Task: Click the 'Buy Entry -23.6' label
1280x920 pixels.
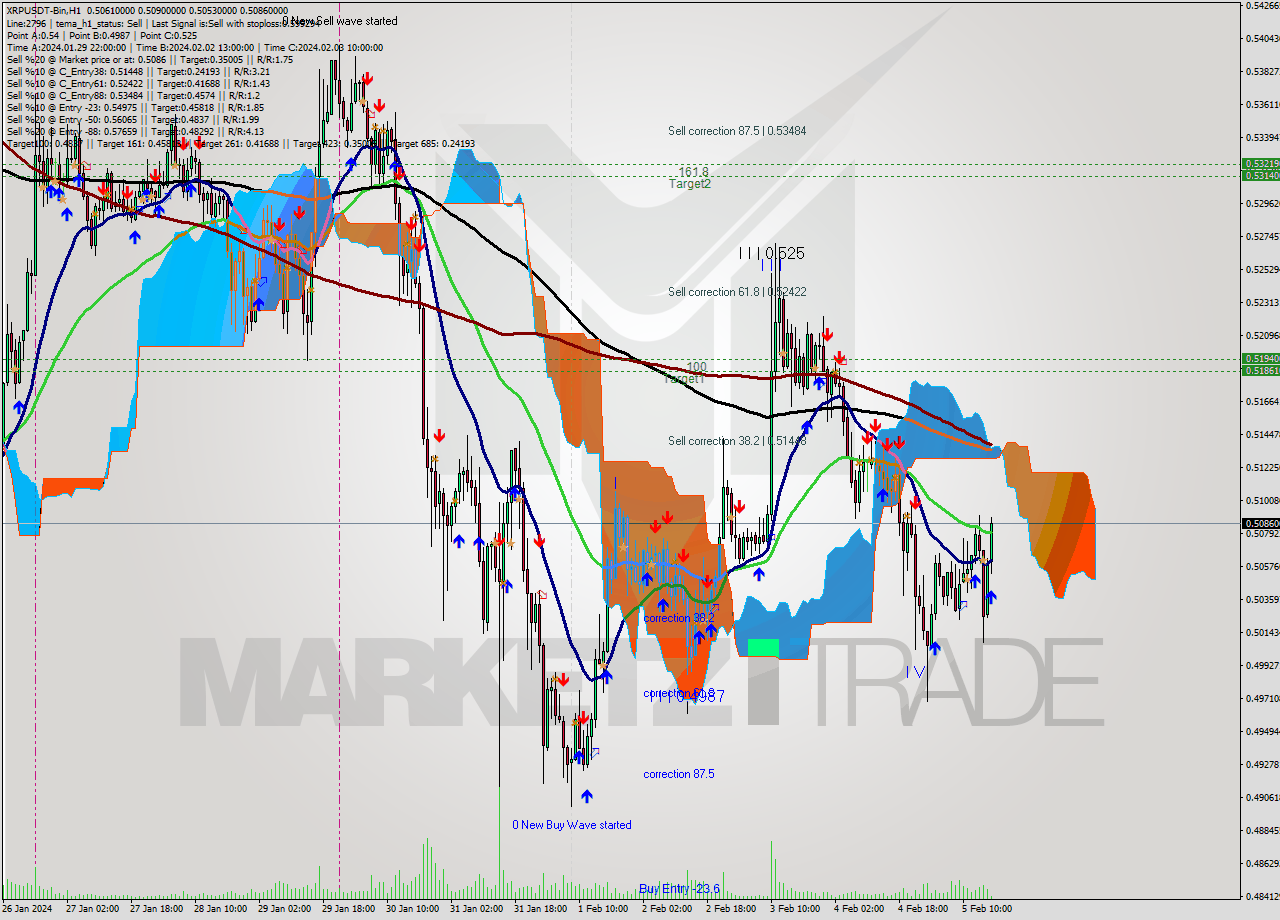Action: pos(680,889)
